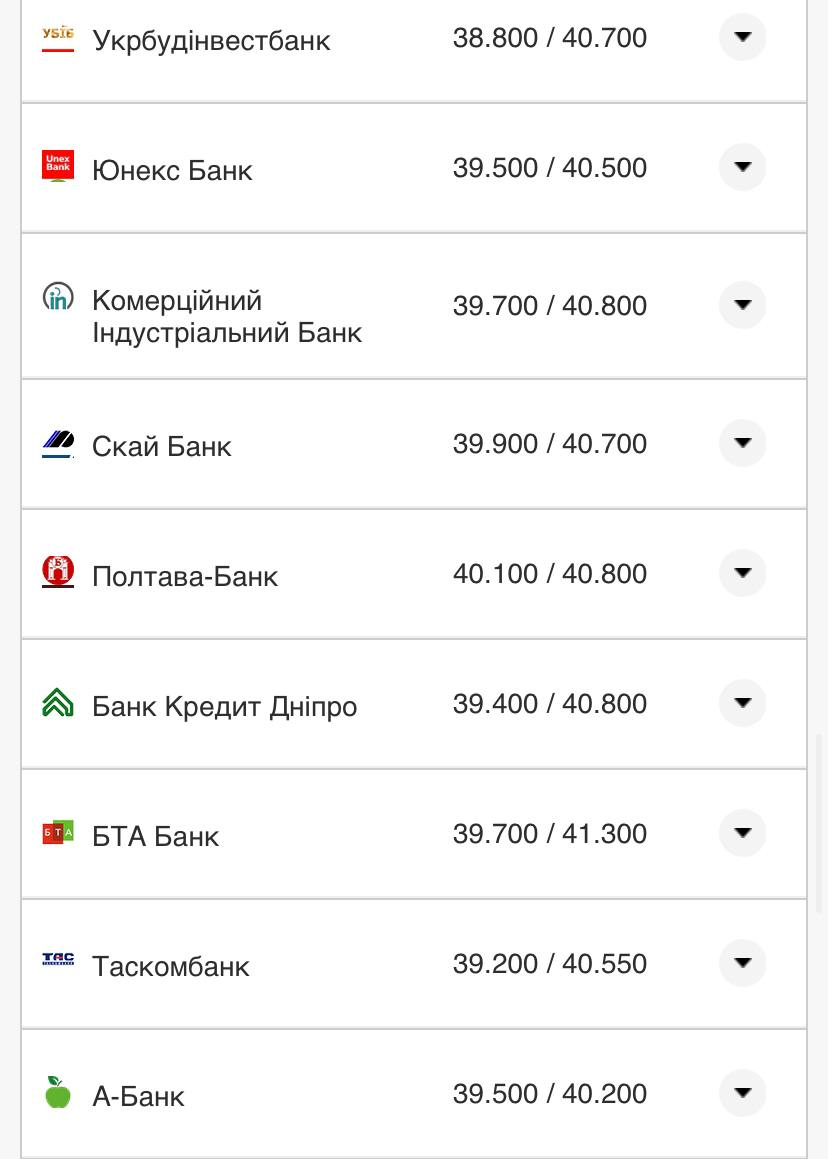
Task: Click the Полтава-Банк red logo icon
Action: click(58, 572)
